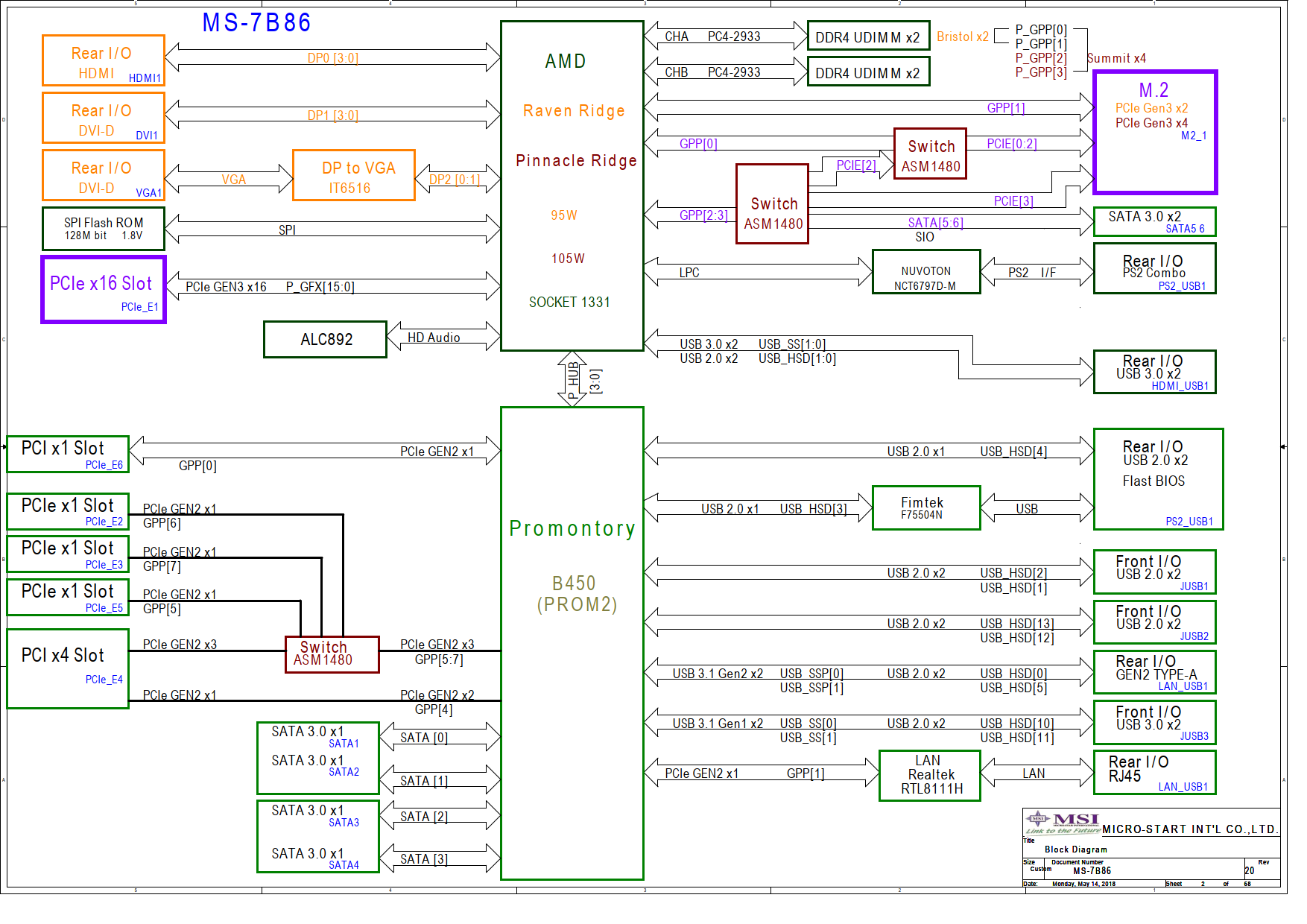Select the AMD Raven Ridge CPU block
This screenshot has width=1307, height=924.
tap(572, 186)
